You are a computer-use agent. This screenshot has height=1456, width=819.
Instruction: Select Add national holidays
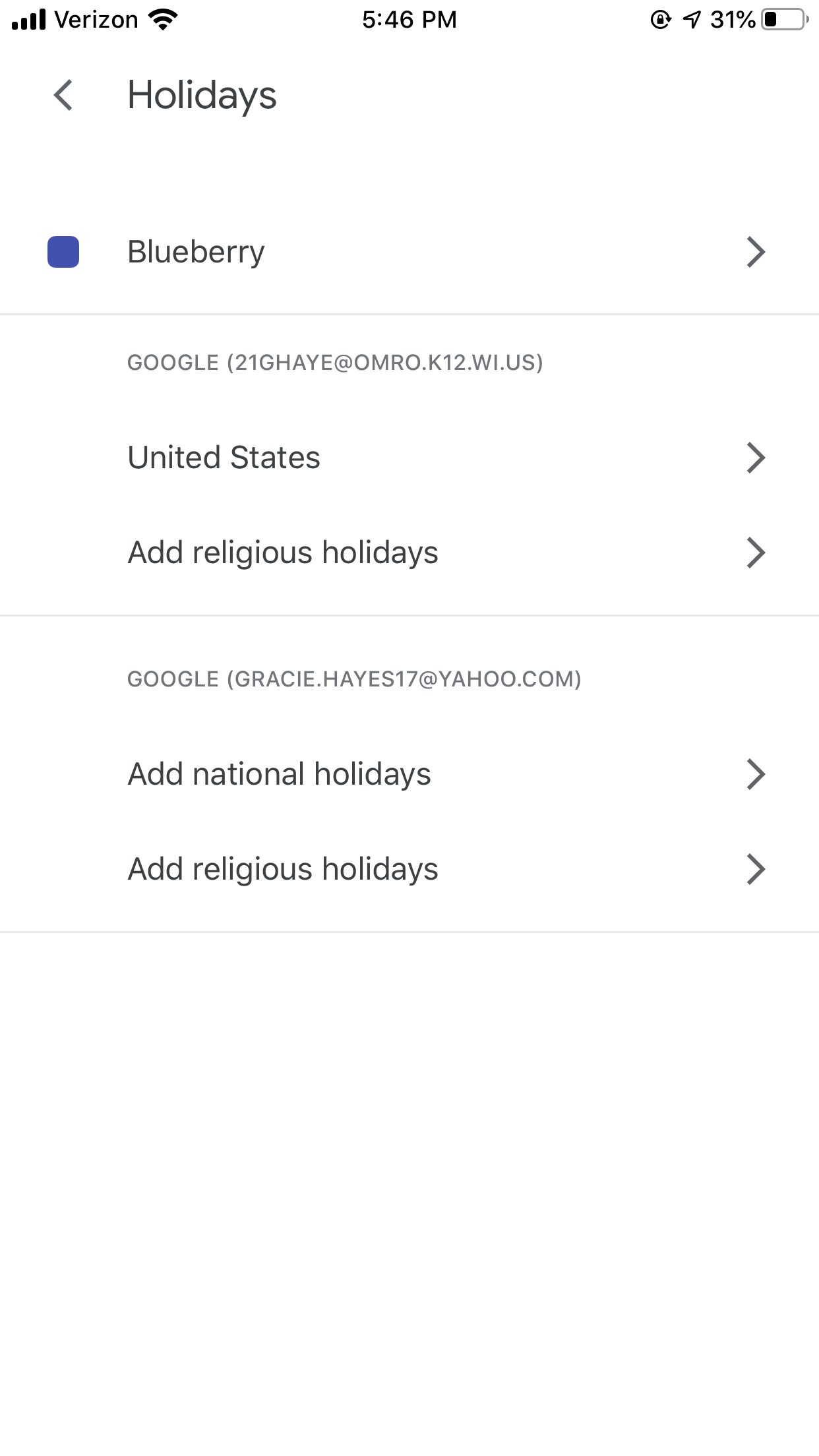pyautogui.click(x=279, y=774)
